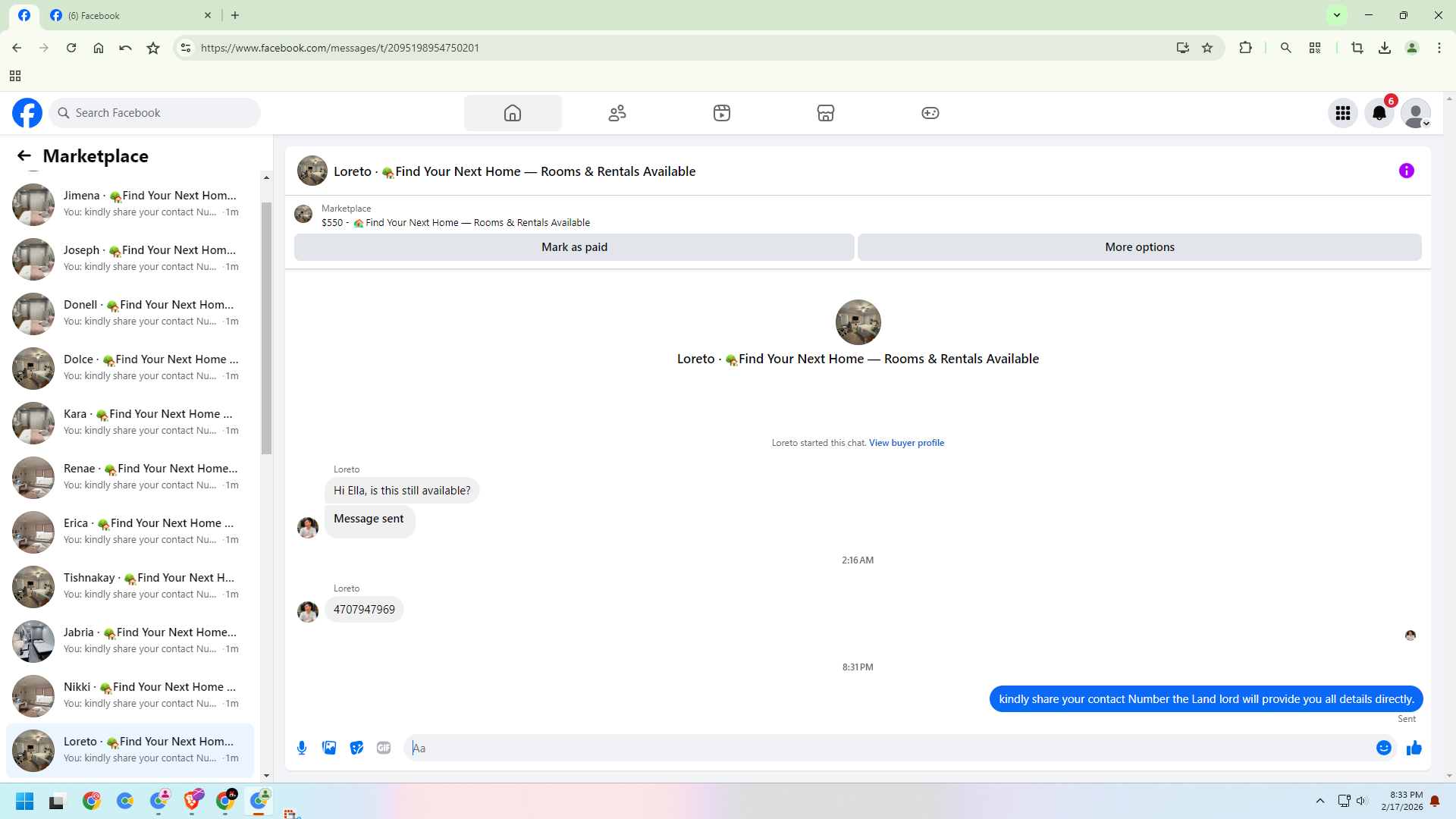Focus the message text input field
Viewport: 1456px width, 819px height.
click(x=887, y=748)
